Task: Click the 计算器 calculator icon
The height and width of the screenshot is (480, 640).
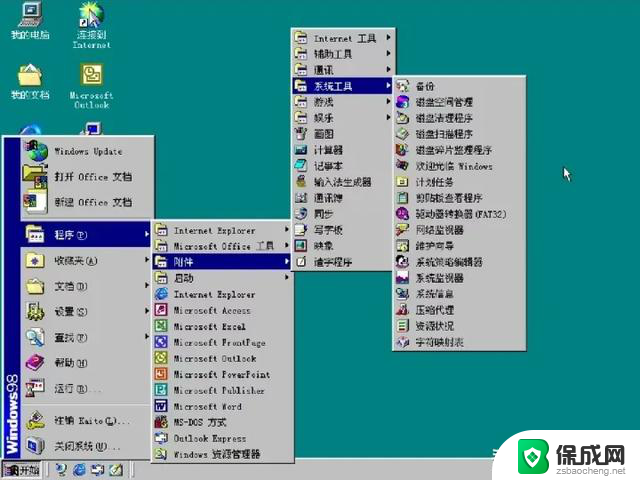Action: pos(301,150)
